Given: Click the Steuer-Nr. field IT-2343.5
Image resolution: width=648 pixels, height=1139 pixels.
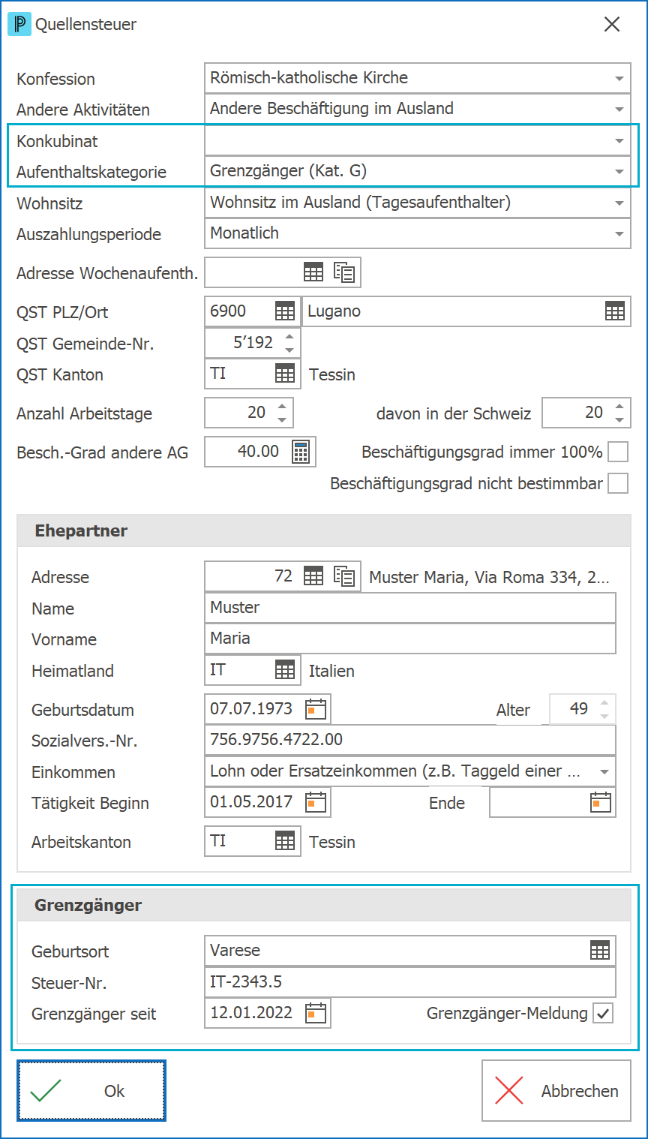Looking at the screenshot, I should tap(410, 982).
